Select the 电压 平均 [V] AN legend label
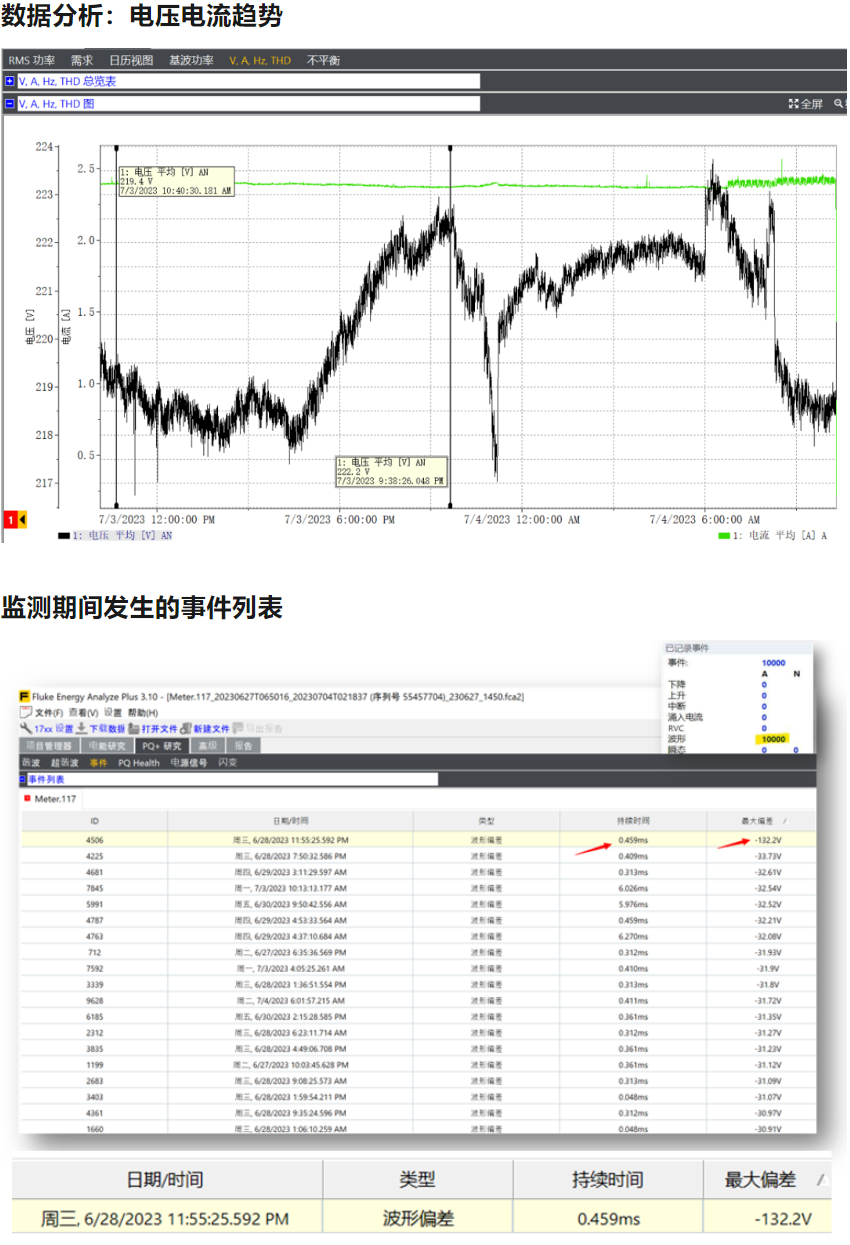 (x=123, y=536)
